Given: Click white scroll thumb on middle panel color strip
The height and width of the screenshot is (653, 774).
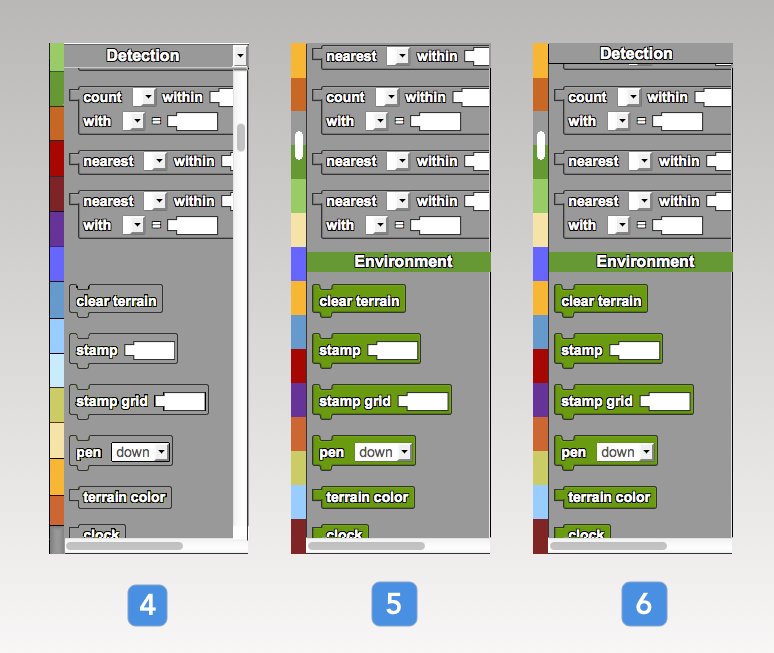Looking at the screenshot, I should [299, 145].
